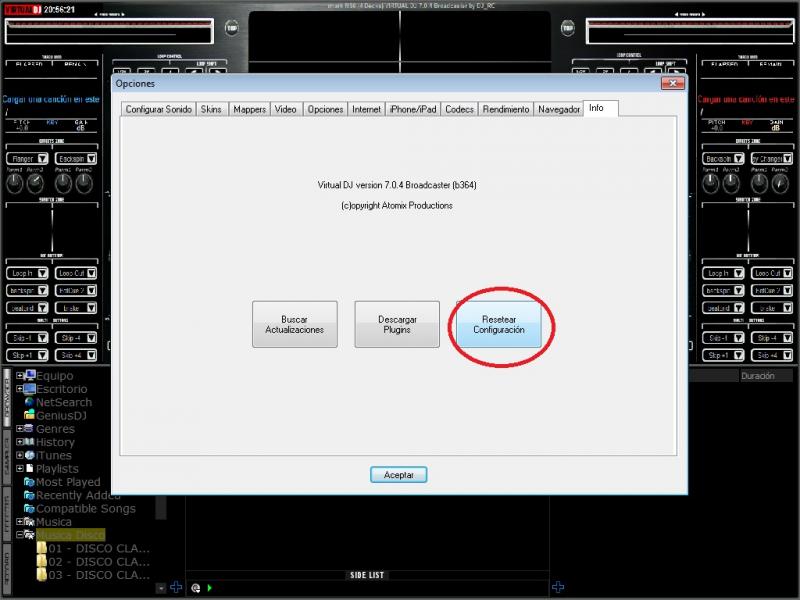
Task: Click left deck Flanger Param2 knob
Action: [x=35, y=183]
